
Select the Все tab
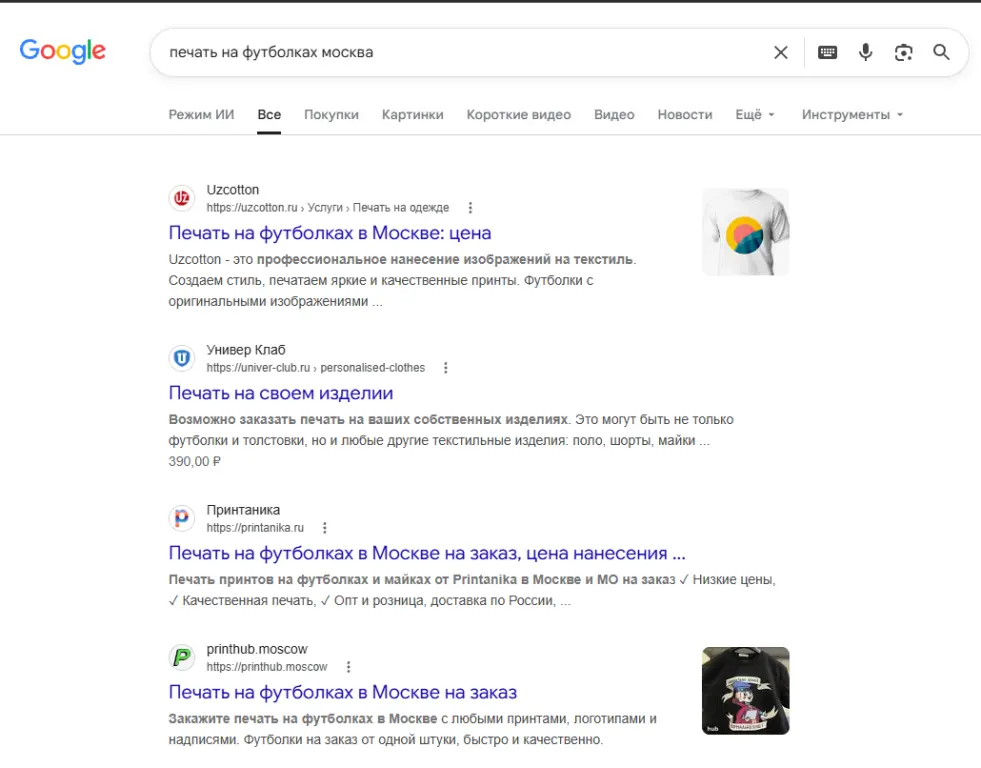[x=269, y=114]
